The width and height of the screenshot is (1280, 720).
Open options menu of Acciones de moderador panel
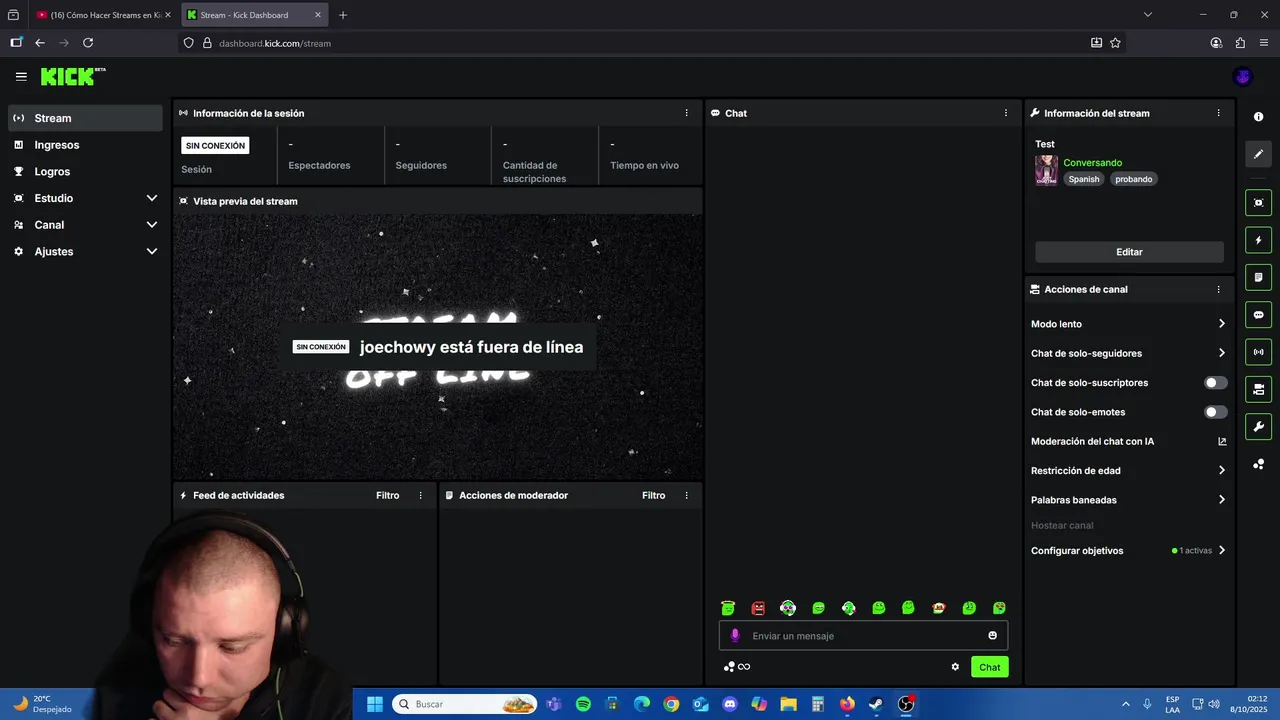tap(686, 495)
